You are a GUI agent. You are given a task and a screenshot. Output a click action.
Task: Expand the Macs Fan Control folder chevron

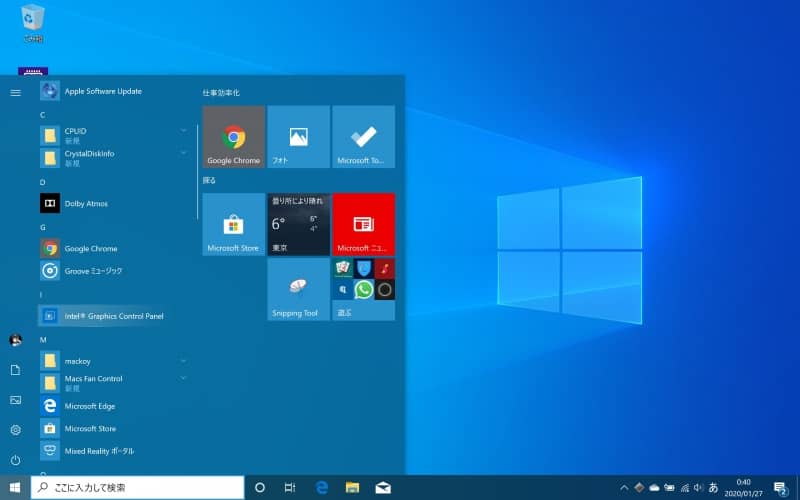pyautogui.click(x=183, y=378)
